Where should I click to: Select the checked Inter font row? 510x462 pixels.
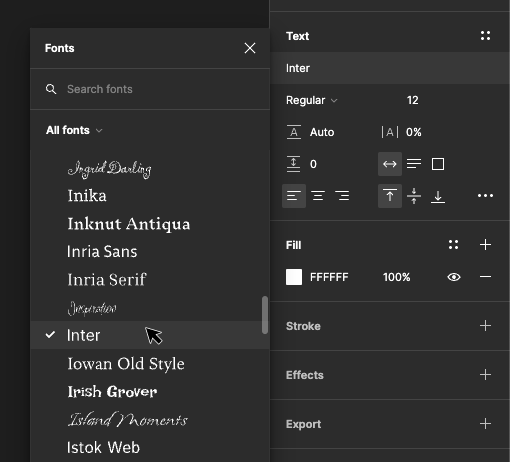tap(150, 335)
